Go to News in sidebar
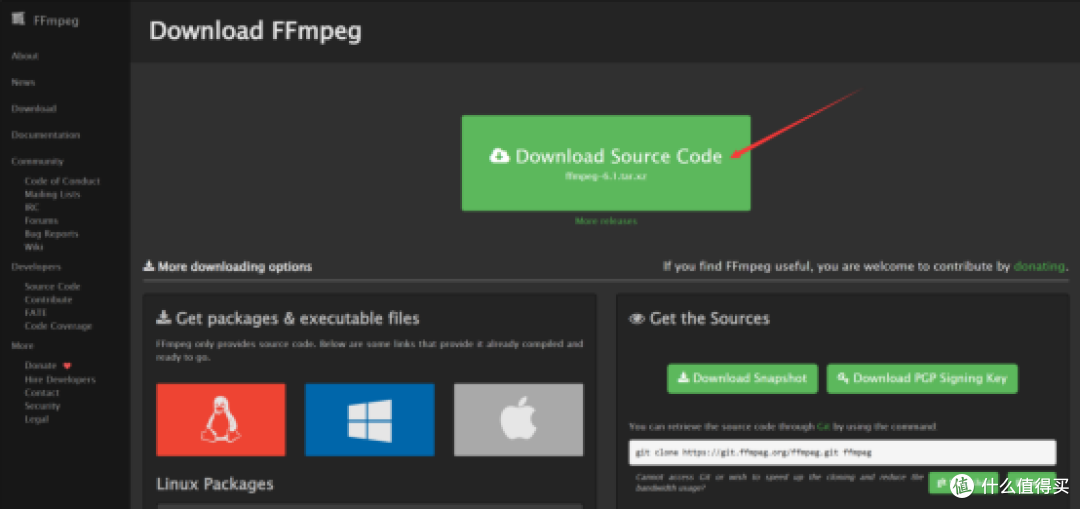Screen dimensions: 1080x509 pyautogui.click(x=23, y=82)
